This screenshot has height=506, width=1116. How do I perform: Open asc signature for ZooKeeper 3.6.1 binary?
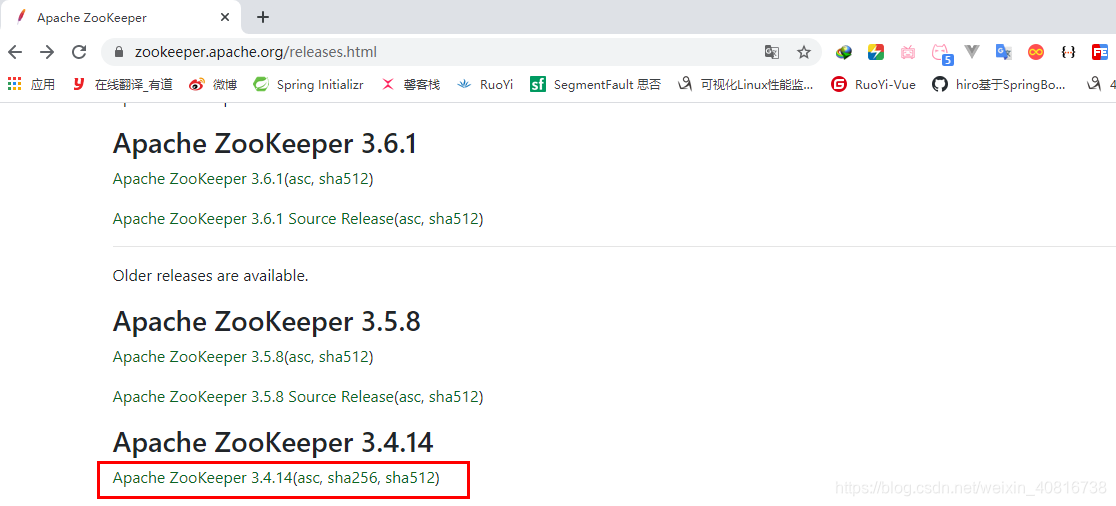(299, 179)
